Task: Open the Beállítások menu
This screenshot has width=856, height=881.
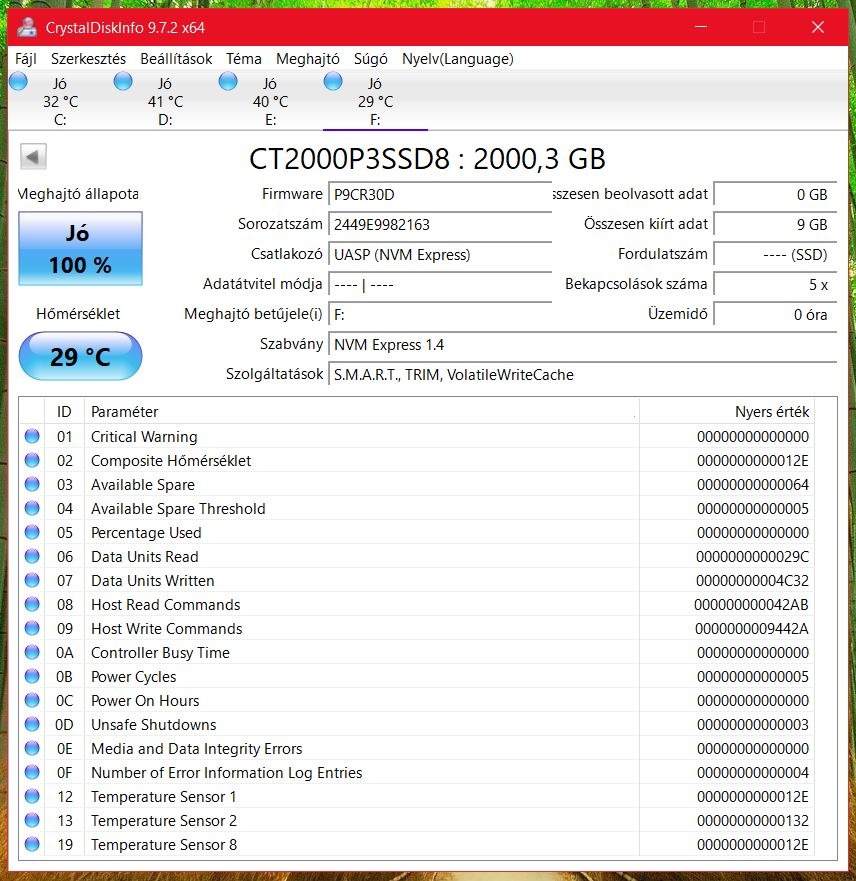Action: click(176, 59)
